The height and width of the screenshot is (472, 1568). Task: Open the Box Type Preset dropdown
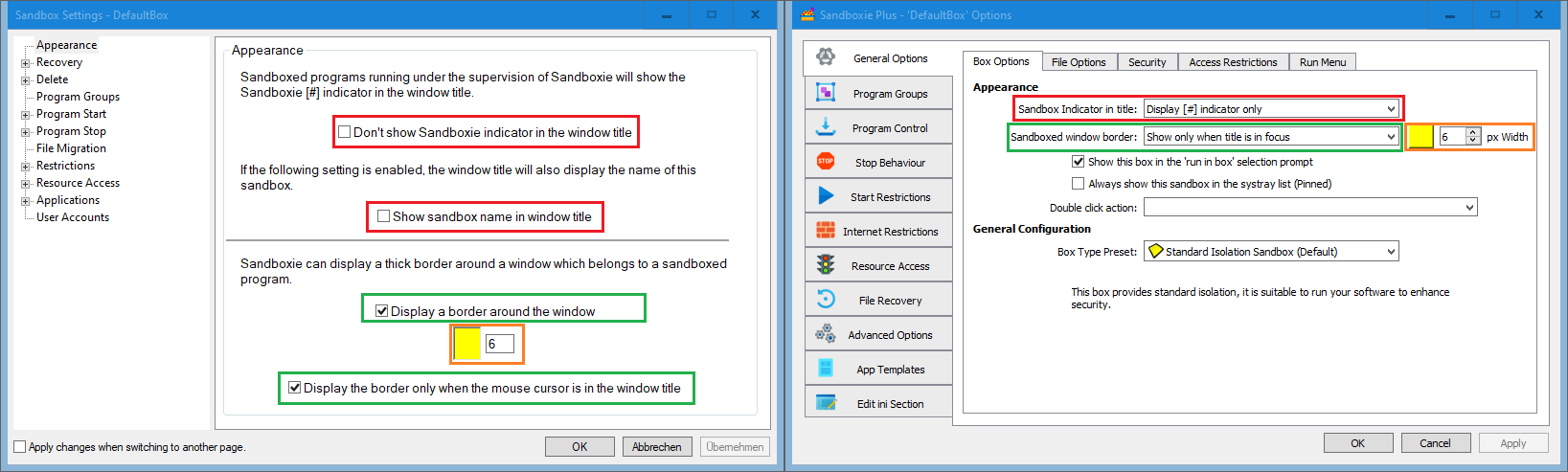(x=1270, y=252)
